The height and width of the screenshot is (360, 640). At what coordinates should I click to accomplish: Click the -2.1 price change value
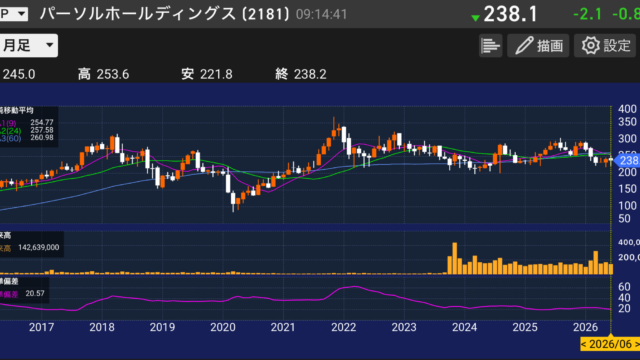(x=587, y=14)
